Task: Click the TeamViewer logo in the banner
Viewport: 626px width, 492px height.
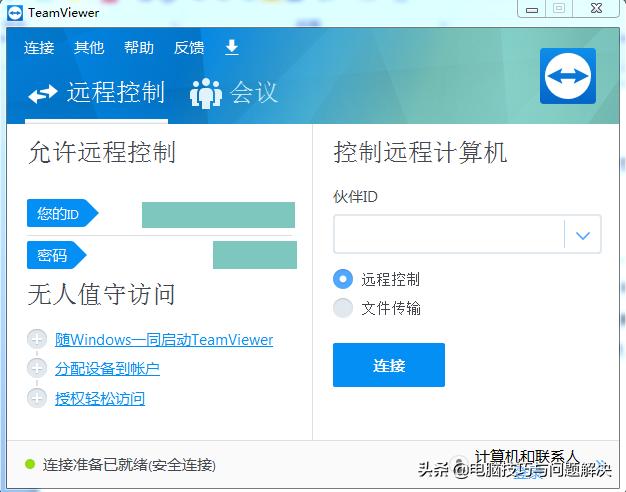Action: tap(568, 76)
